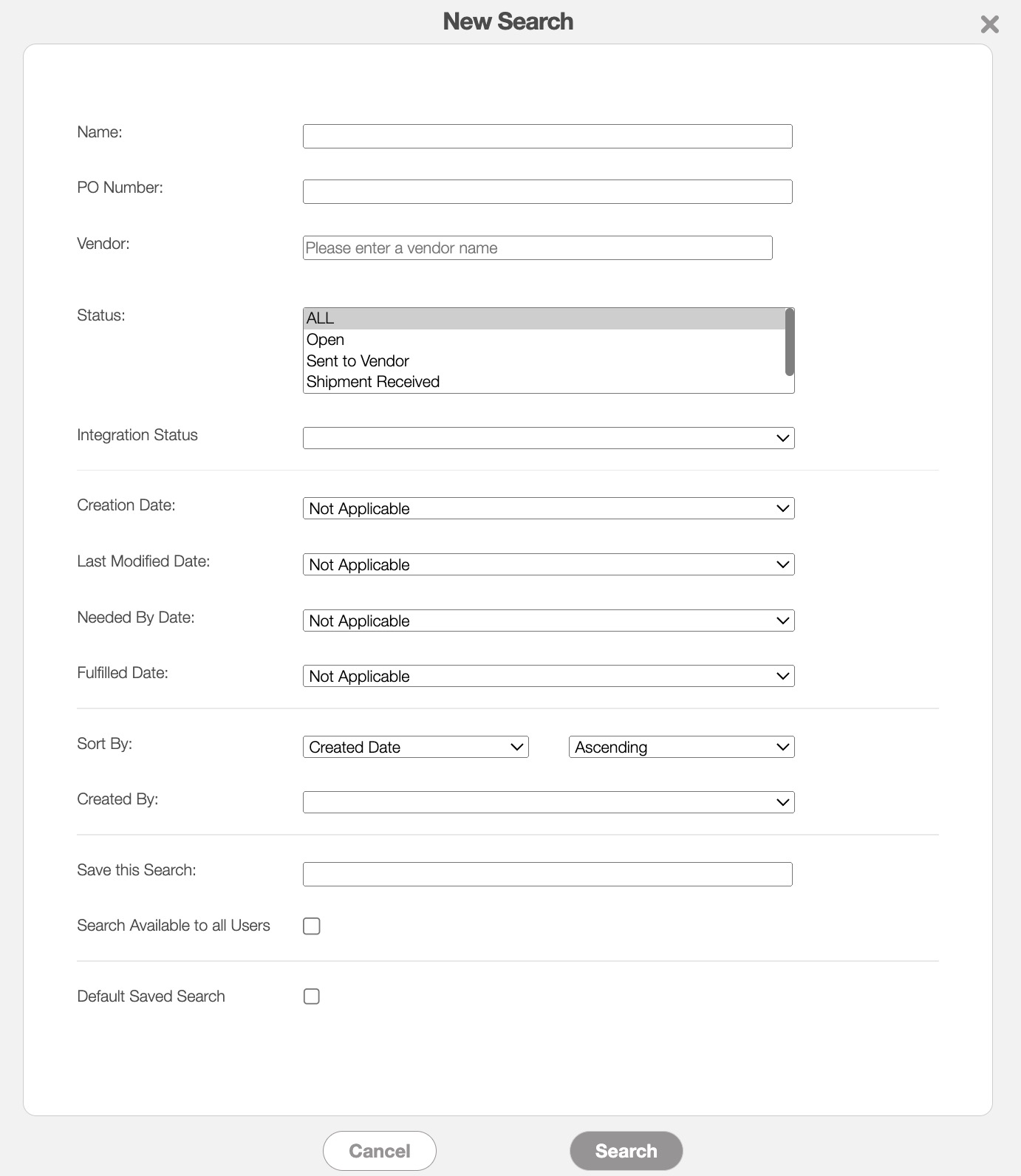This screenshot has width=1021, height=1176.
Task: Change the Ascending sort order dropdown
Action: (681, 748)
